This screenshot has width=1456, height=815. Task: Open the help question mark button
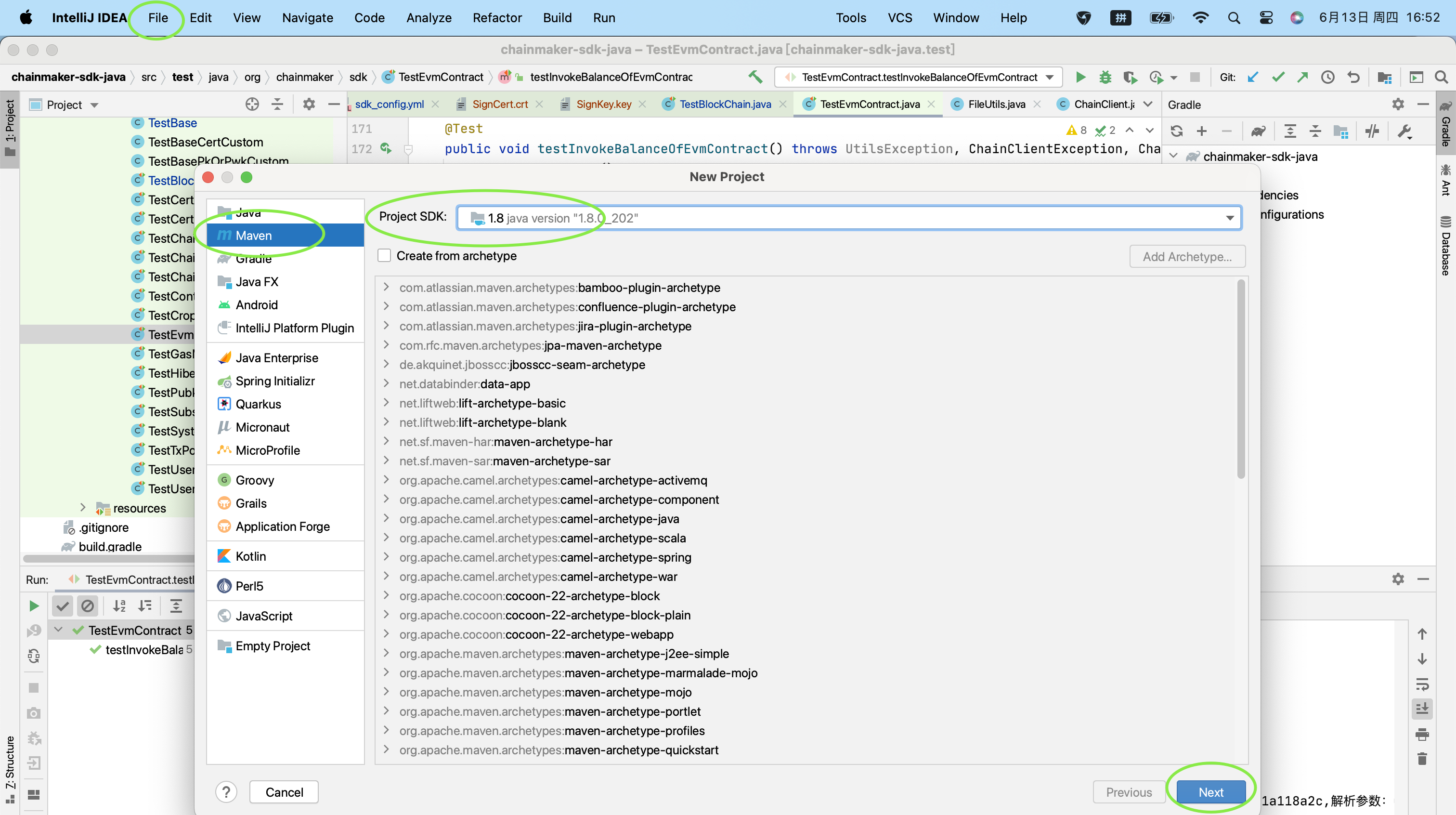[226, 792]
